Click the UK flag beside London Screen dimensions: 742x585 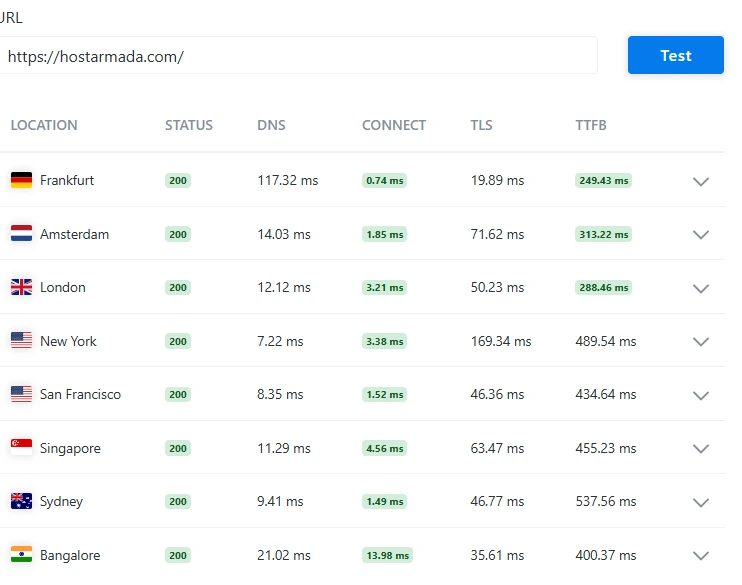pyautogui.click(x=21, y=287)
